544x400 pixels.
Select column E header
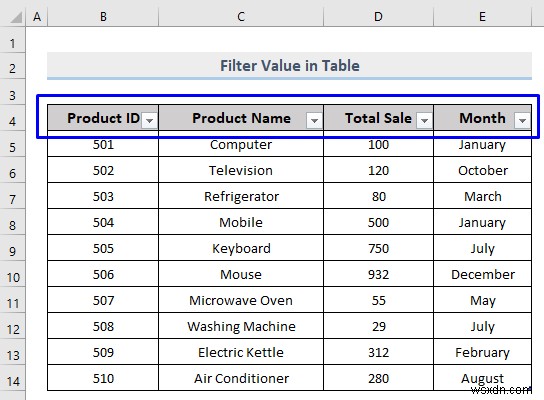(x=482, y=17)
